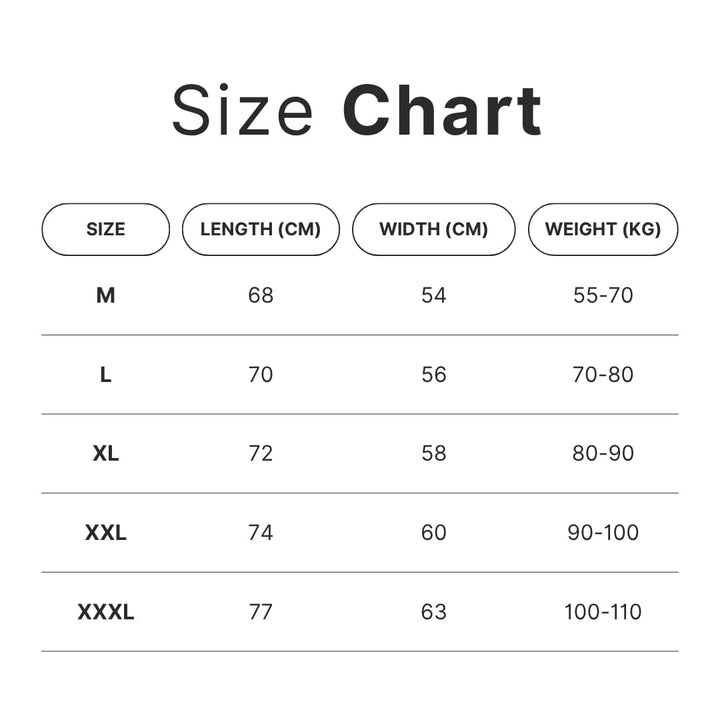This screenshot has height=720, width=720.
Task: Select the XXL size row label
Action: click(x=105, y=533)
